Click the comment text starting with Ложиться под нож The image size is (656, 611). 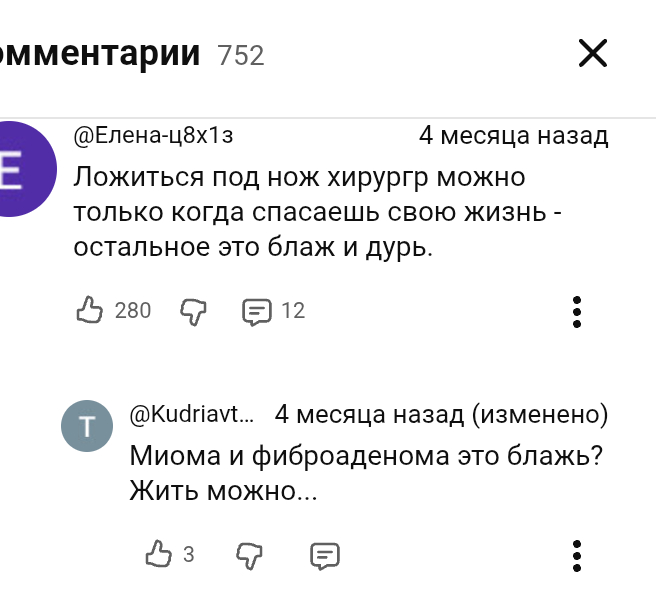click(300, 212)
